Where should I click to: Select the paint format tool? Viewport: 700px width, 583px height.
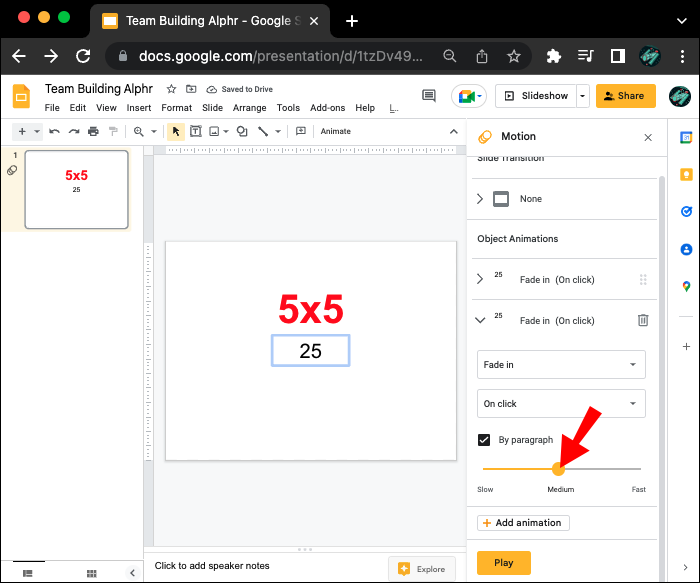point(113,131)
